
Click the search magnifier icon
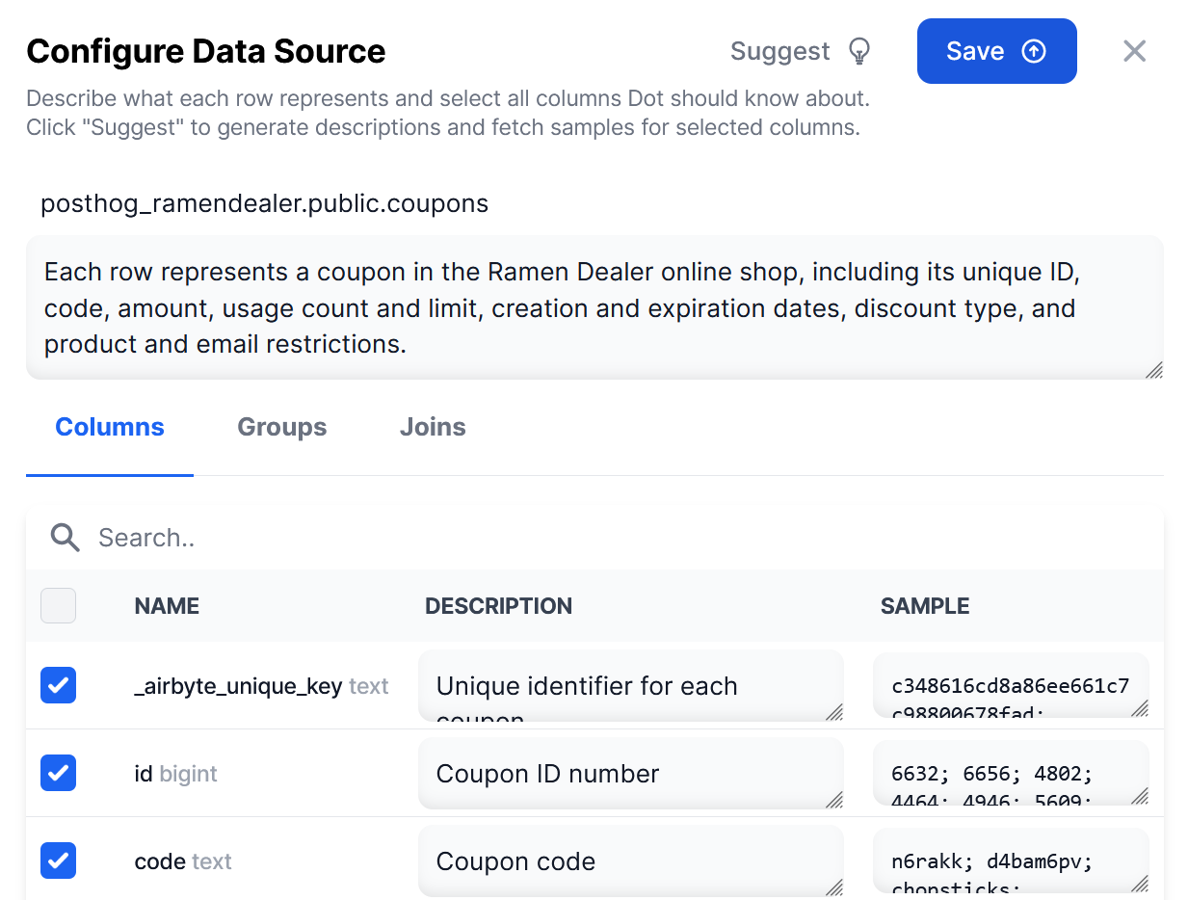click(x=63, y=537)
